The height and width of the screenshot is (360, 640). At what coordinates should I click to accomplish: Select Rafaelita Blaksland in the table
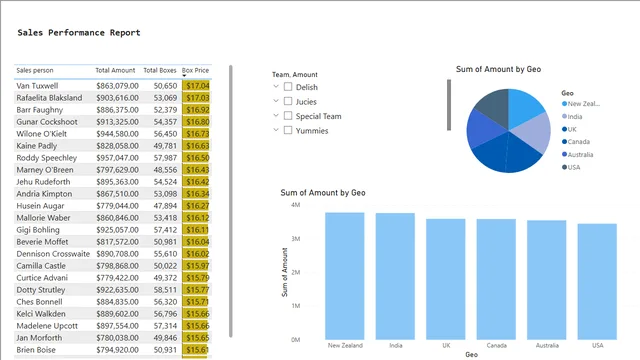click(49, 98)
